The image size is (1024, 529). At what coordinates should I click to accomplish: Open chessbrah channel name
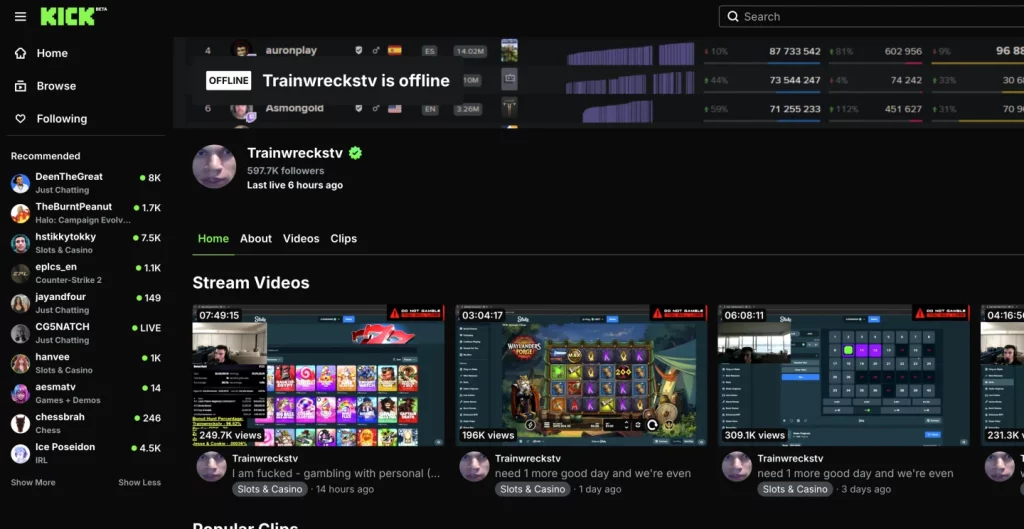60,417
